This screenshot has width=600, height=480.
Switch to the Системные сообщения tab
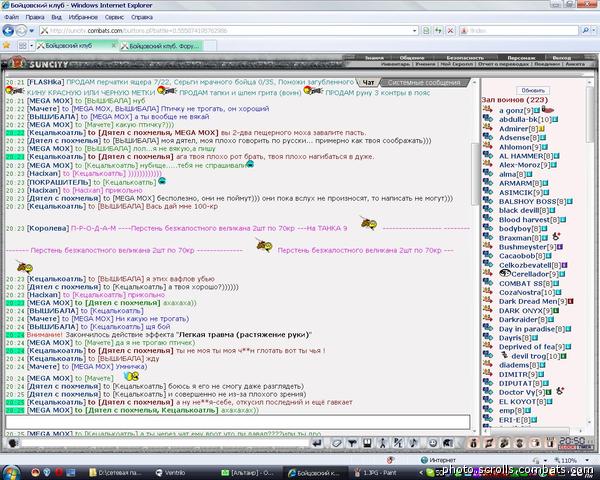pos(424,82)
